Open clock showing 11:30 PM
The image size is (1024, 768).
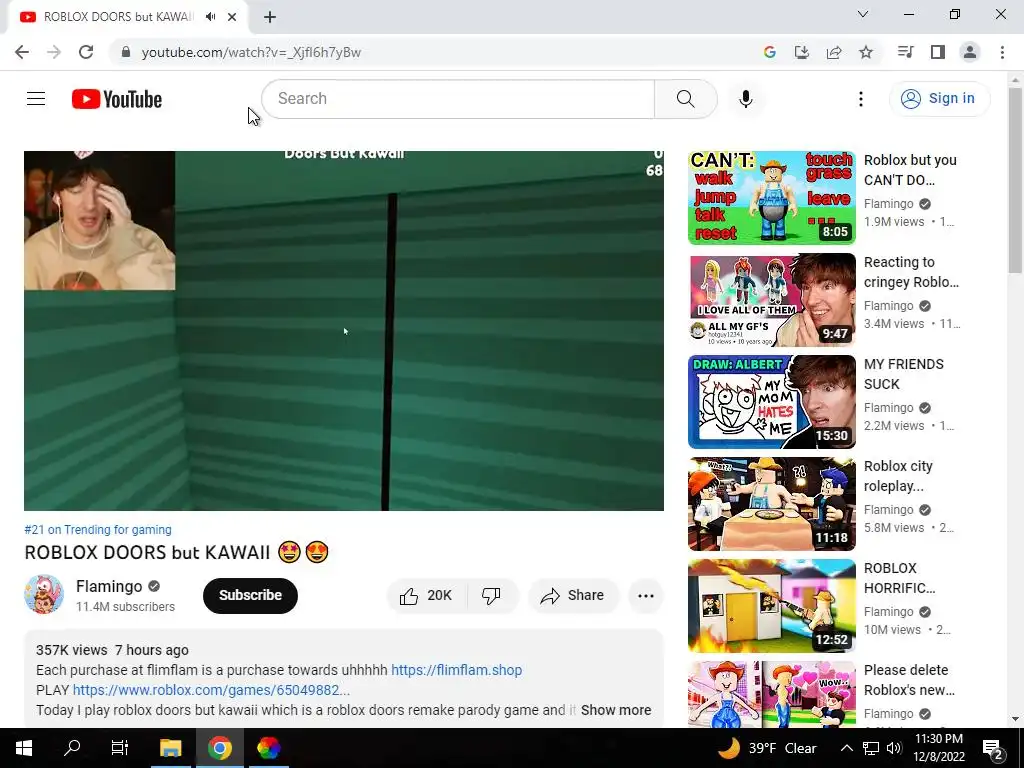[x=939, y=748]
